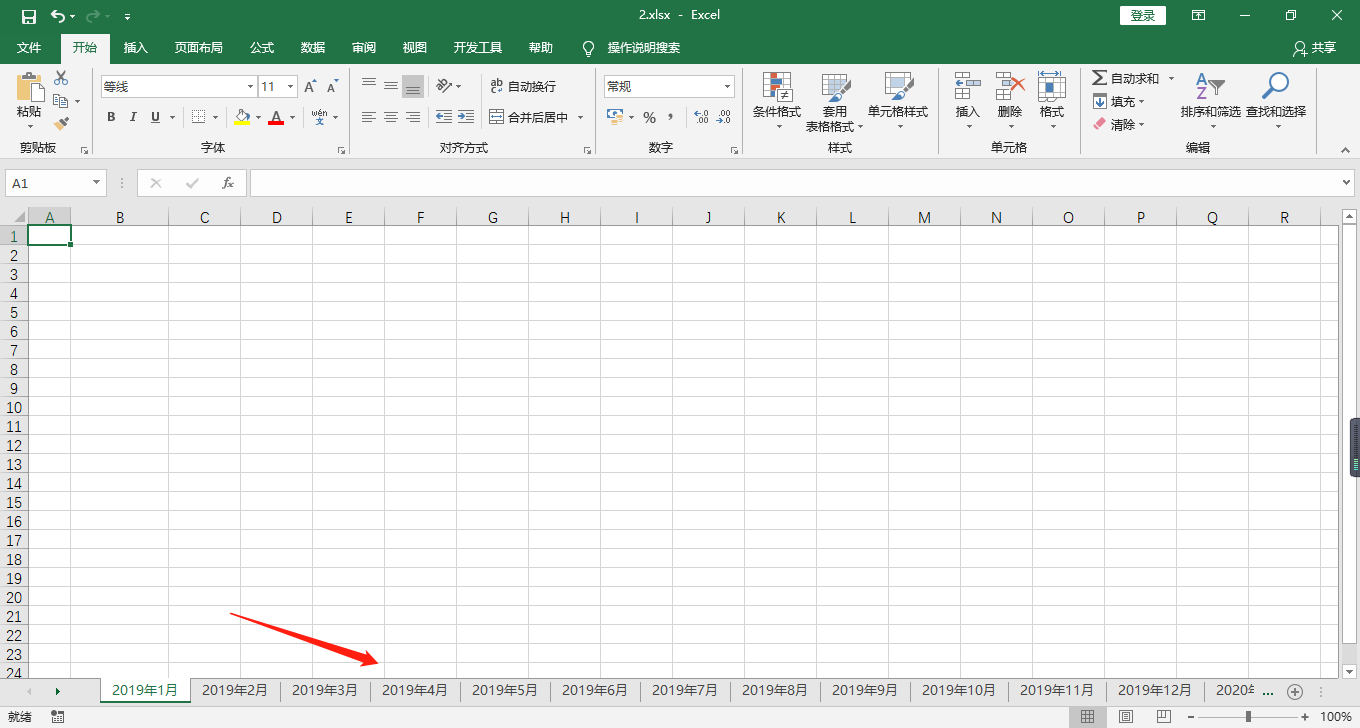This screenshot has height=728, width=1360.
Task: Open the File (文件) tab
Action: click(x=29, y=47)
